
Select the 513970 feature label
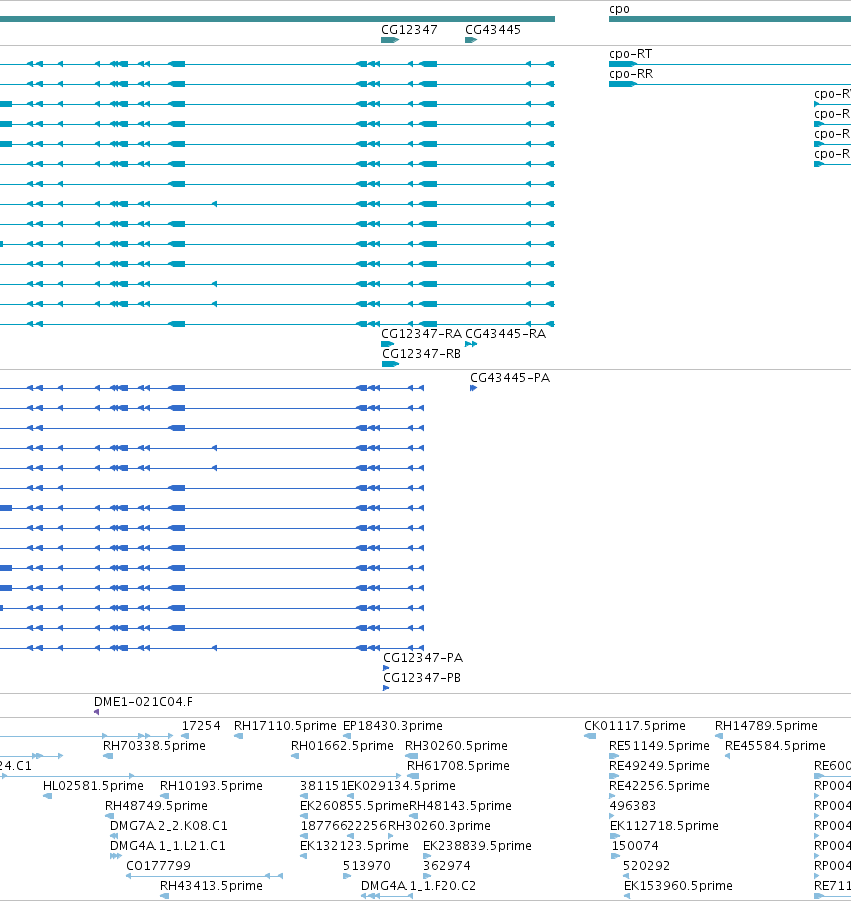click(367, 866)
